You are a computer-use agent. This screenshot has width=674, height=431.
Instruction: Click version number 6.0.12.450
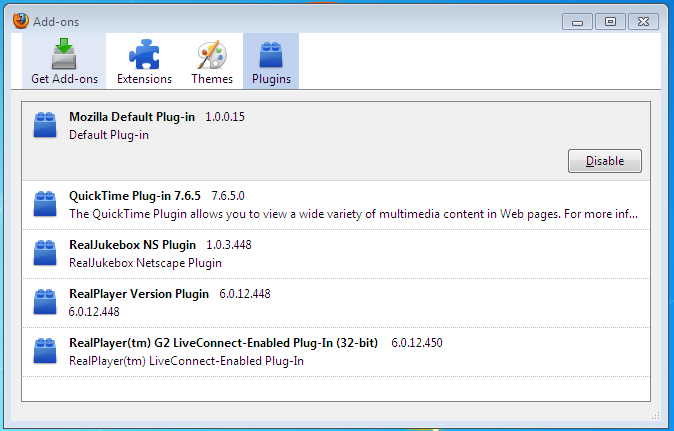417,343
